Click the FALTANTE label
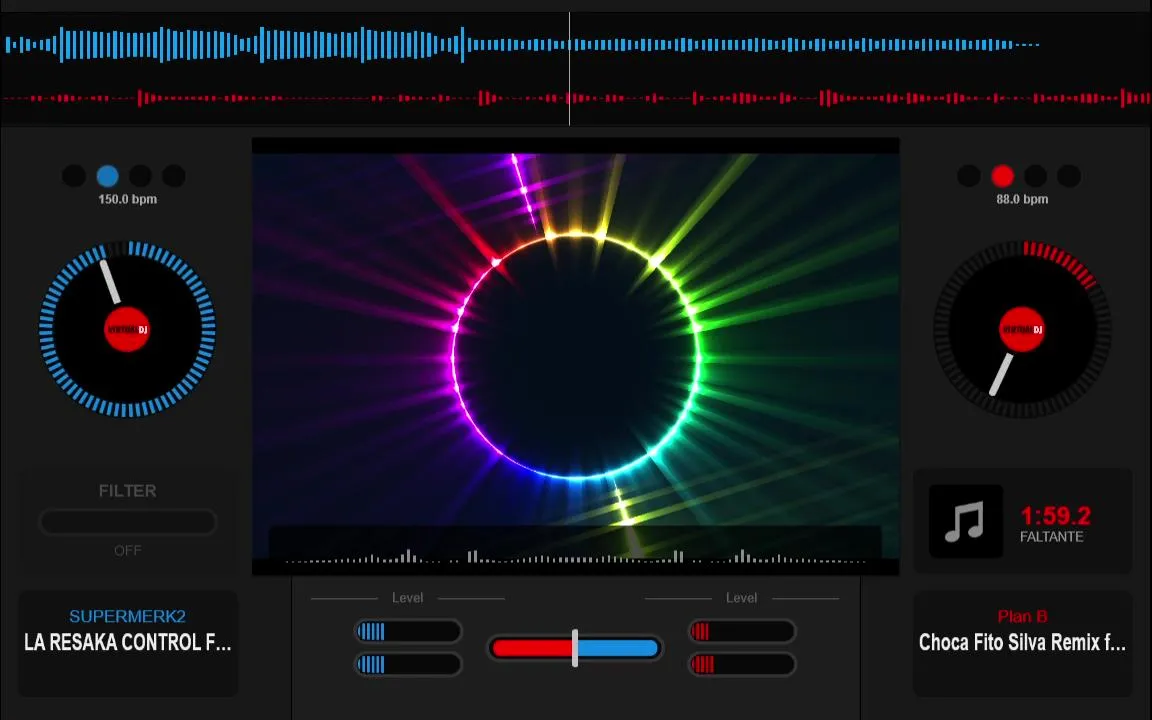Viewport: 1152px width, 720px height. click(1051, 536)
